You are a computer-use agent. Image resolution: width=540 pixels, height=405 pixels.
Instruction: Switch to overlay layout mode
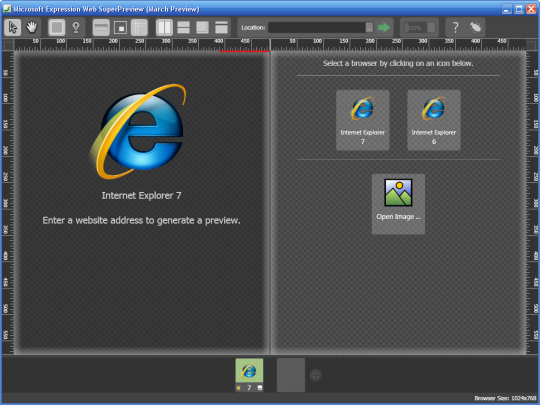(202, 27)
